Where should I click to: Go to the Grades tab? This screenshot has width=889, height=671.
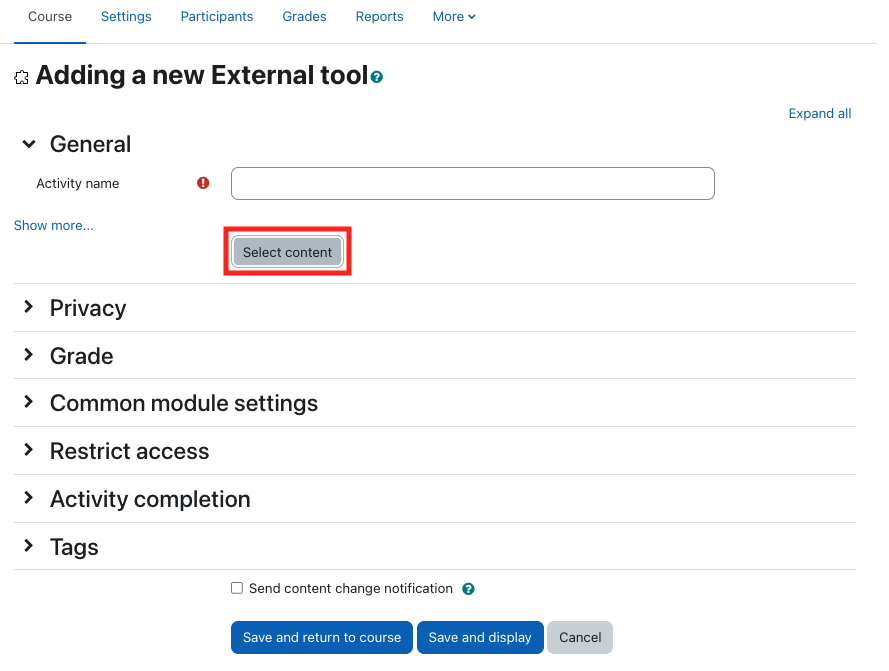[x=304, y=17]
